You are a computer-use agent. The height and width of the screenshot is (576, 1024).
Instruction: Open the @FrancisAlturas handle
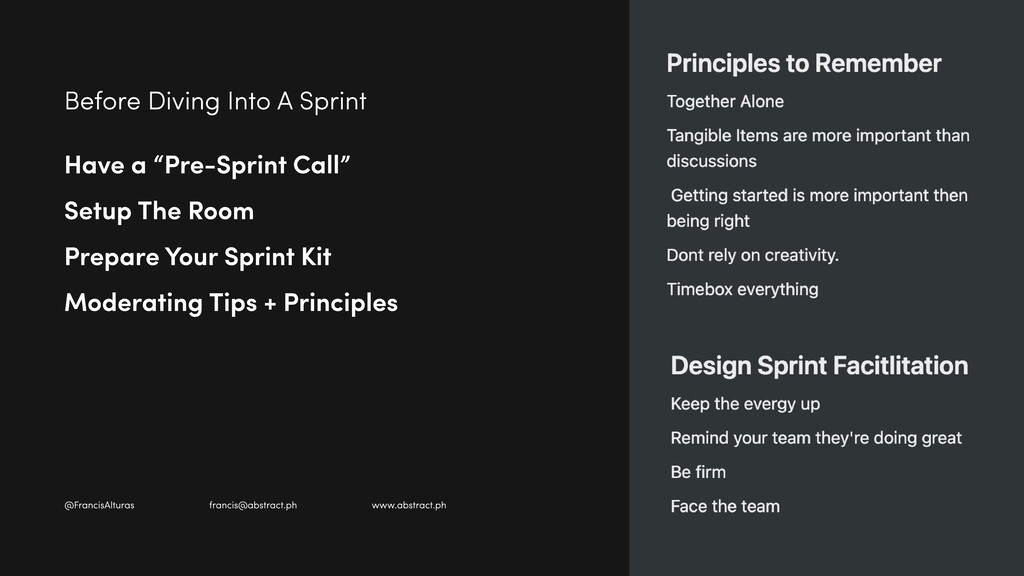click(x=99, y=505)
